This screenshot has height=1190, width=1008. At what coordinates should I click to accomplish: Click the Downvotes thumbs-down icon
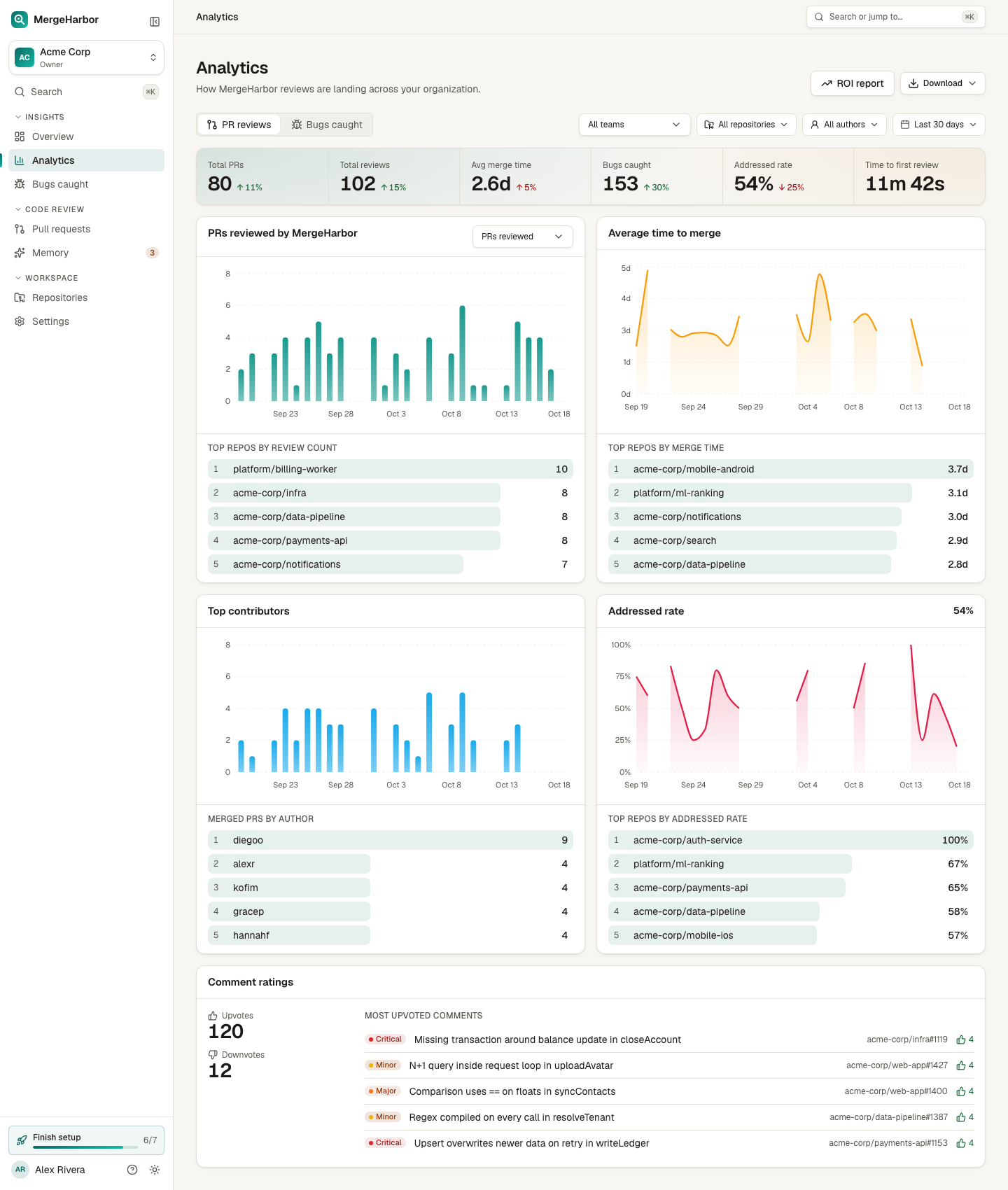(213, 1055)
